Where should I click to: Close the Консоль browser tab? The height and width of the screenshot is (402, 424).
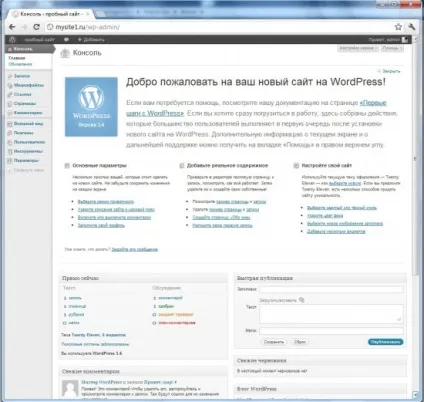point(88,14)
